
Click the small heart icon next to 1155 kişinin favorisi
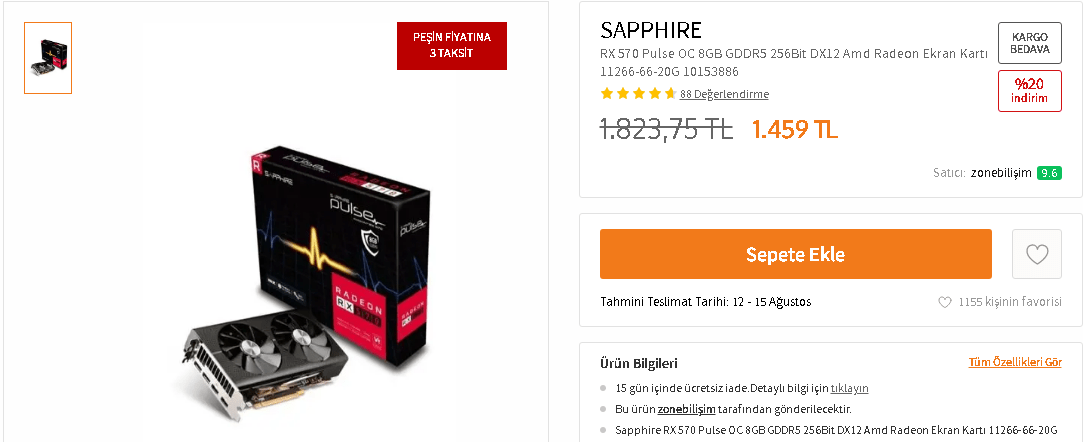tap(944, 302)
